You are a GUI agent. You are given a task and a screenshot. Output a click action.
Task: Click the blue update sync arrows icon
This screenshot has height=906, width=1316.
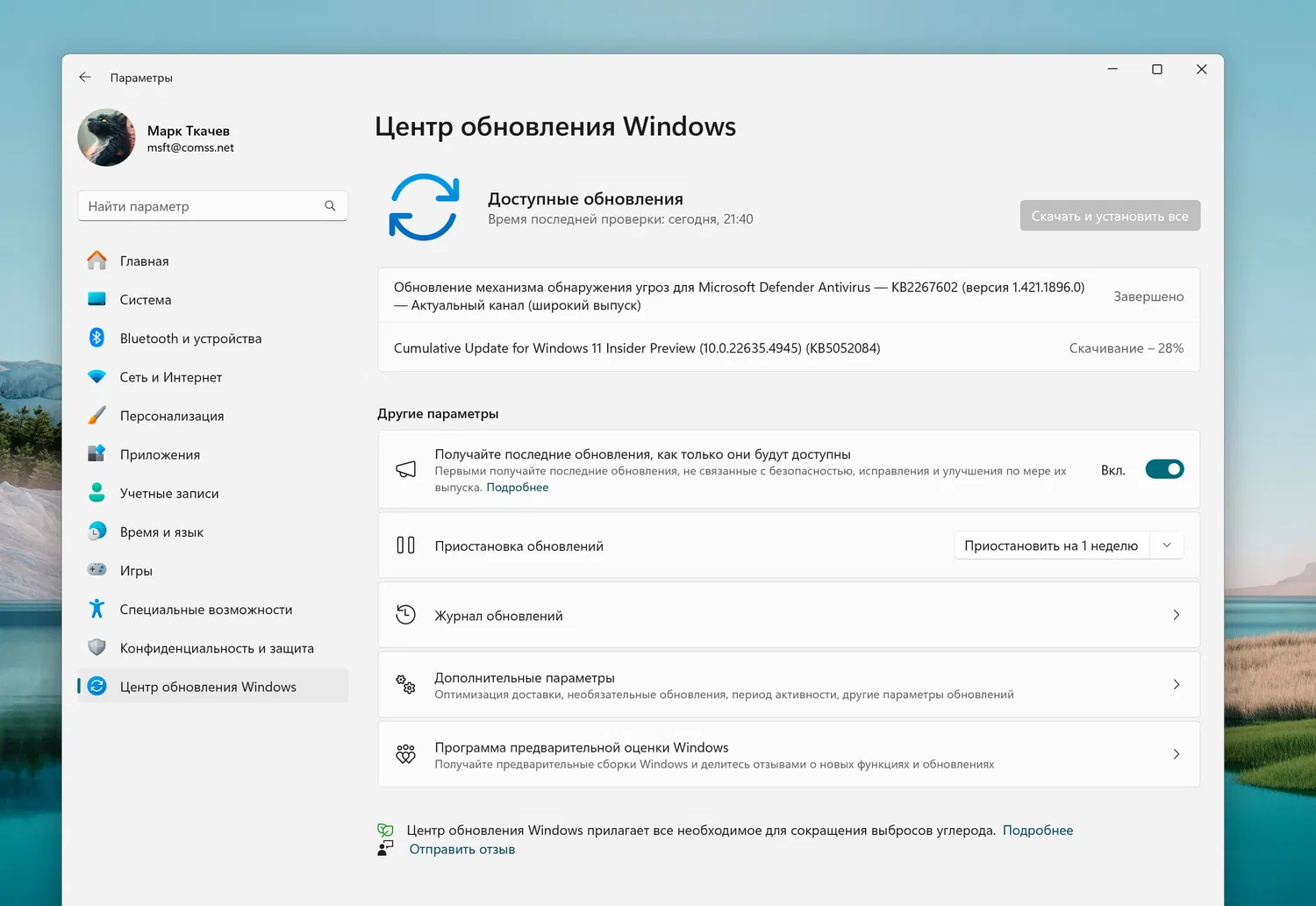[x=424, y=207]
